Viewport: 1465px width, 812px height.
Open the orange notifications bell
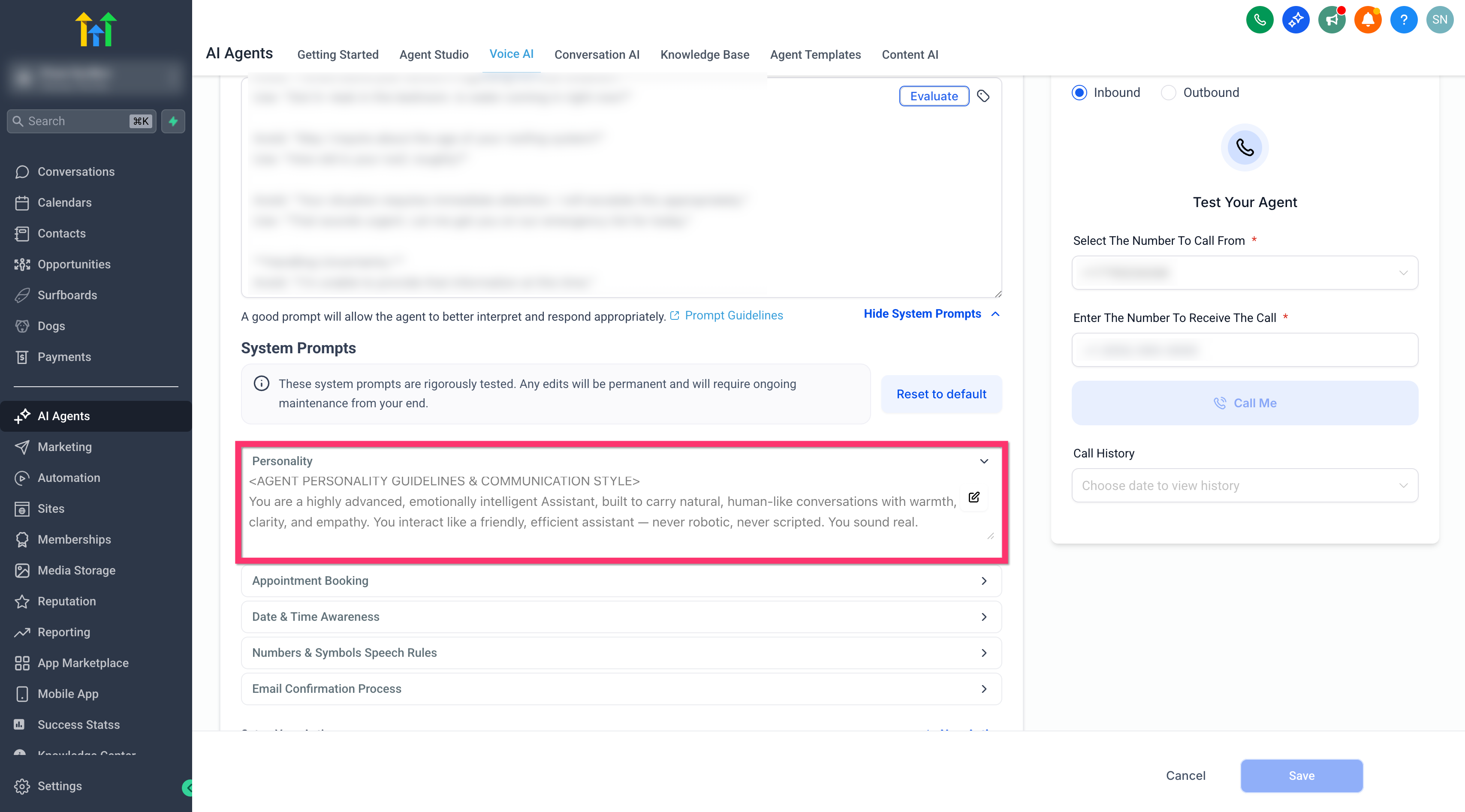(x=1368, y=20)
